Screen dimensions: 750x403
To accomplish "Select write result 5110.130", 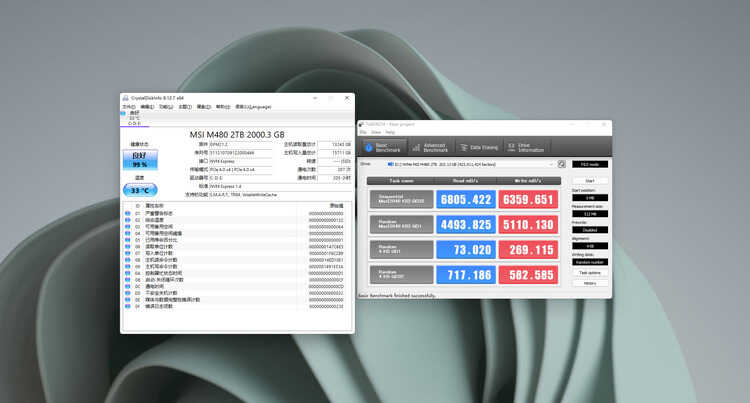I will pos(528,225).
